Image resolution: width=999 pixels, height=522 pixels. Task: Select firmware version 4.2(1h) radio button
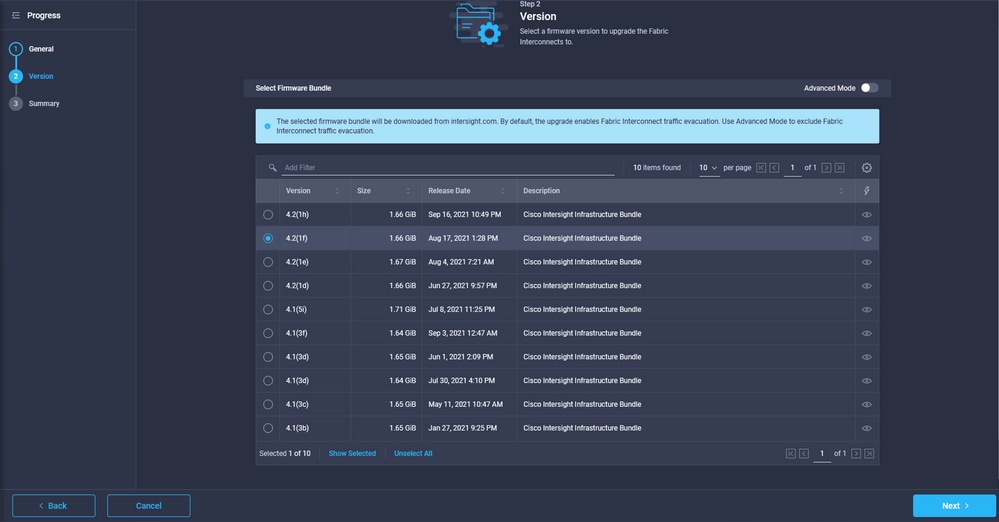tap(268, 215)
